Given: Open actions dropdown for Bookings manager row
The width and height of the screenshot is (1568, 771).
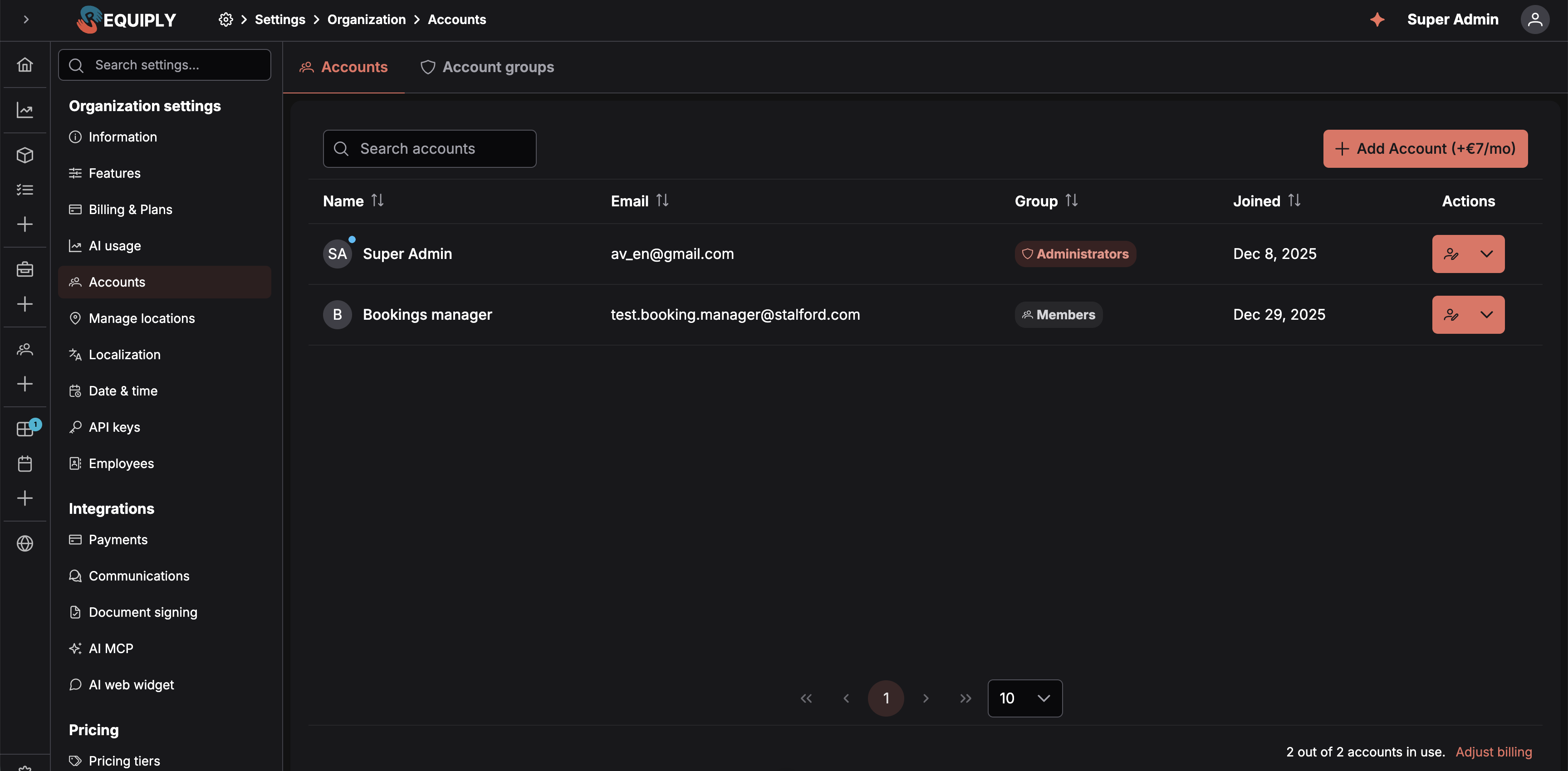Looking at the screenshot, I should pyautogui.click(x=1486, y=315).
